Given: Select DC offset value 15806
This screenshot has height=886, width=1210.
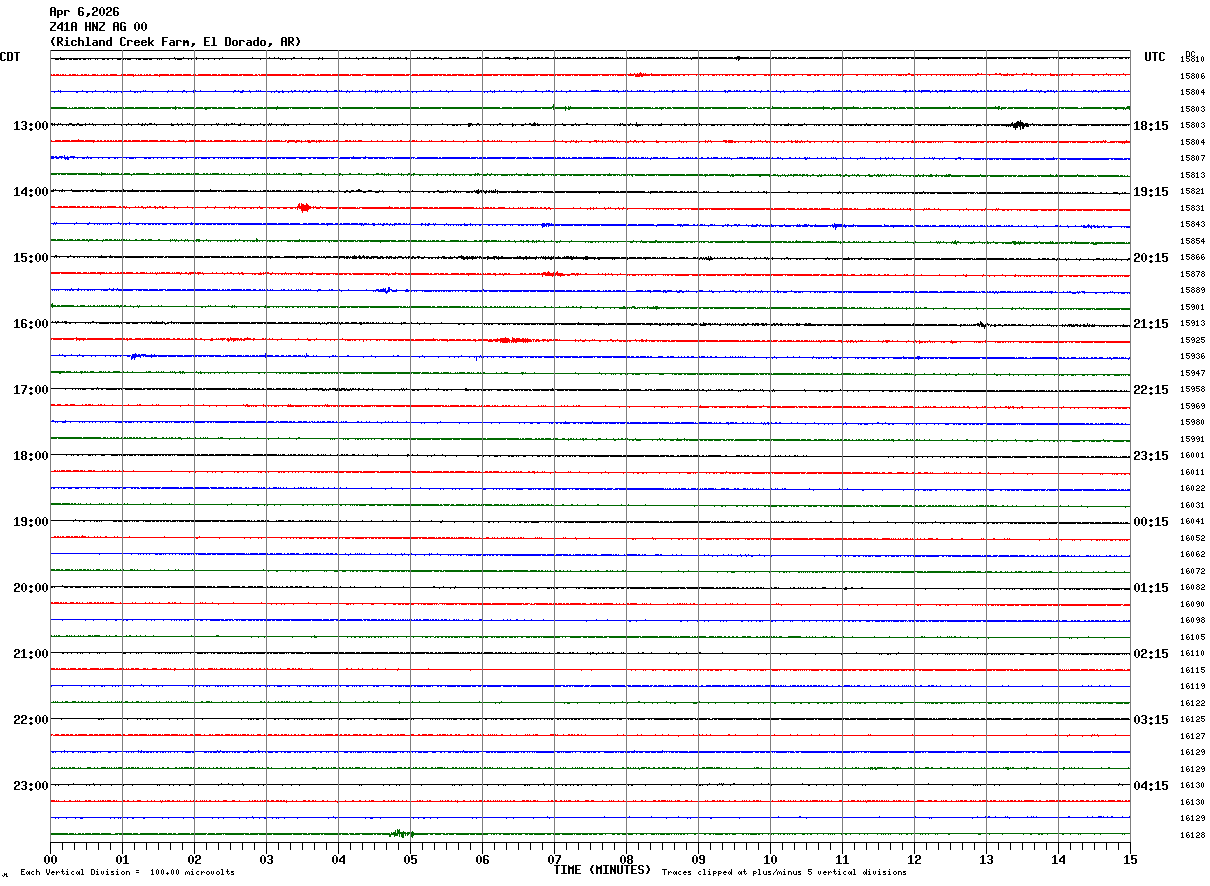Looking at the screenshot, I should pyautogui.click(x=1192, y=76).
